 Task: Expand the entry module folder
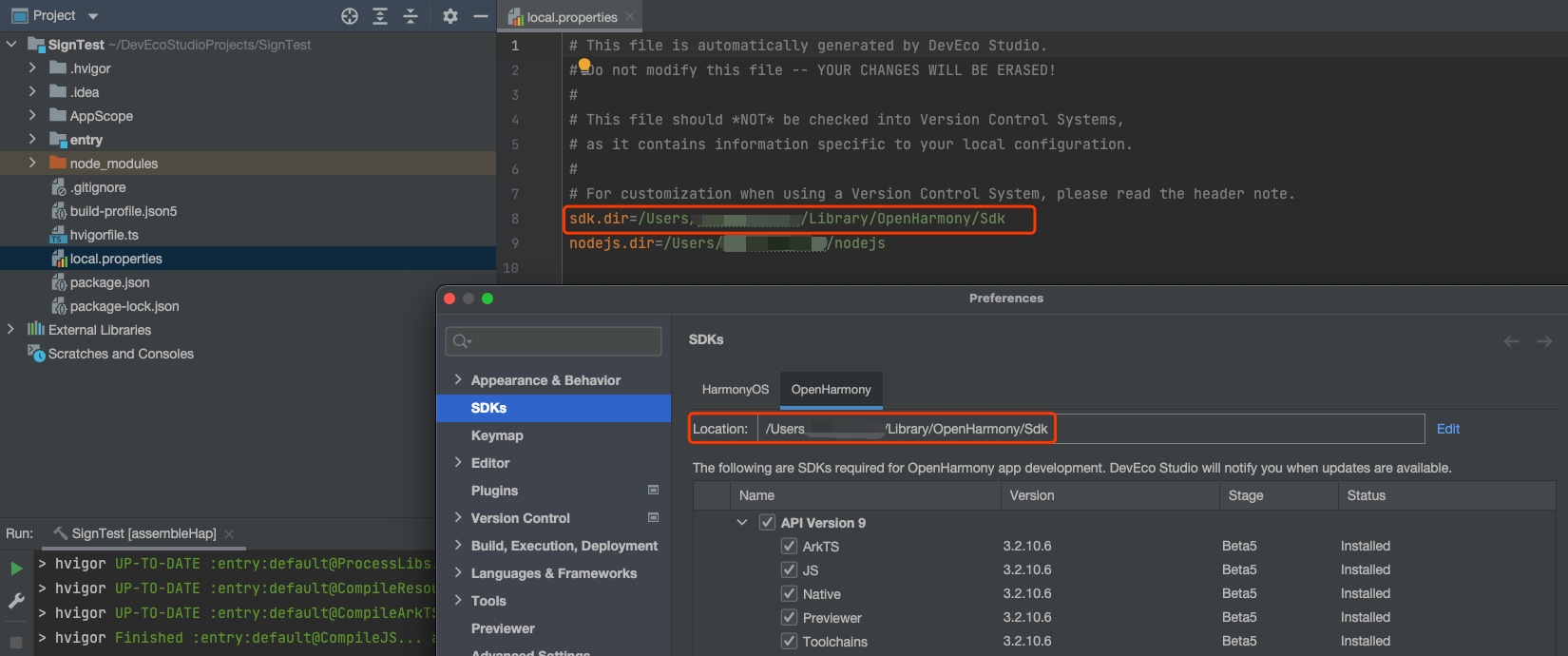tap(32, 139)
